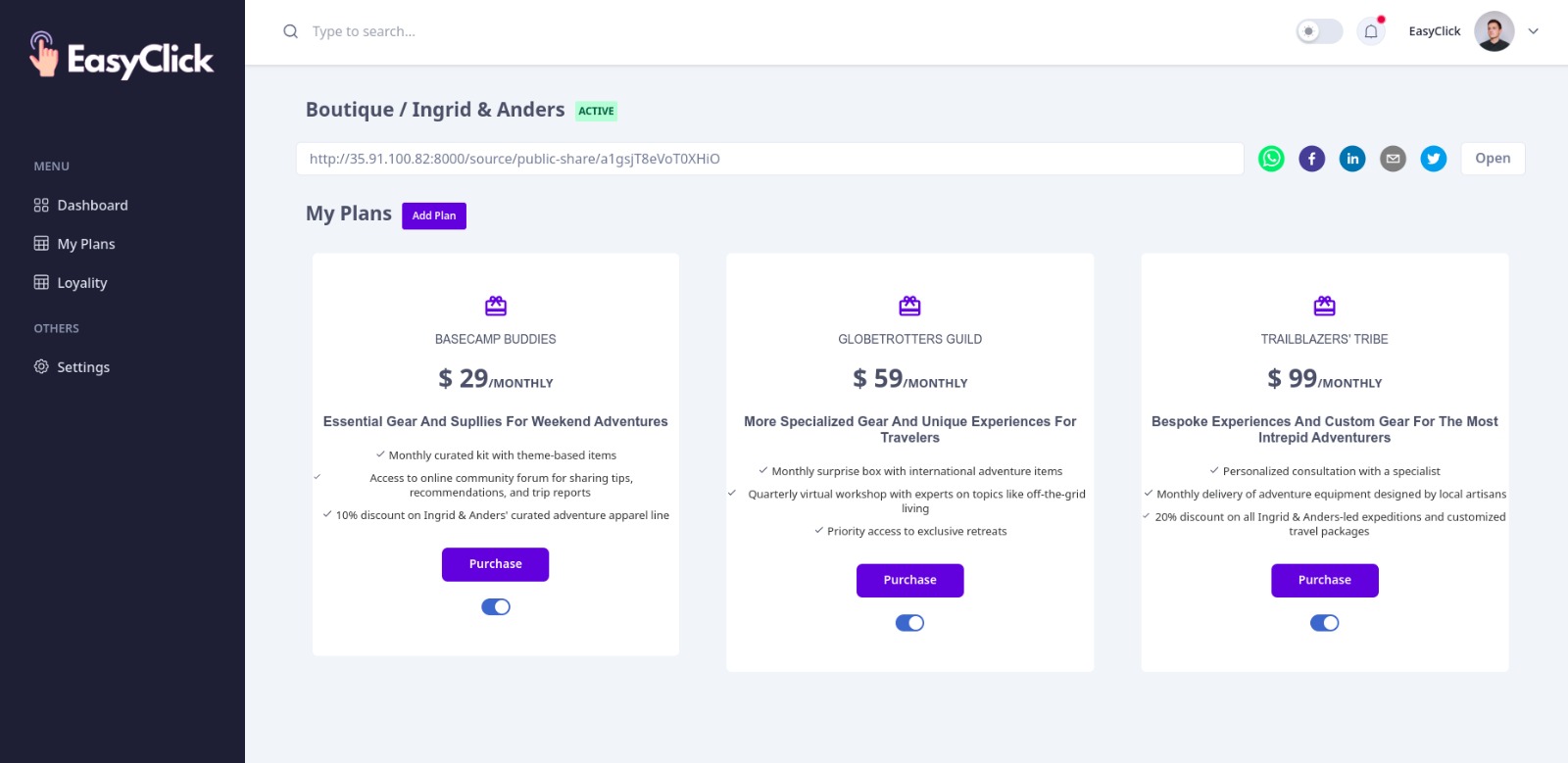Screen dimensions: 1568x763
Task: Share the link via WhatsApp icon
Action: 1271,159
